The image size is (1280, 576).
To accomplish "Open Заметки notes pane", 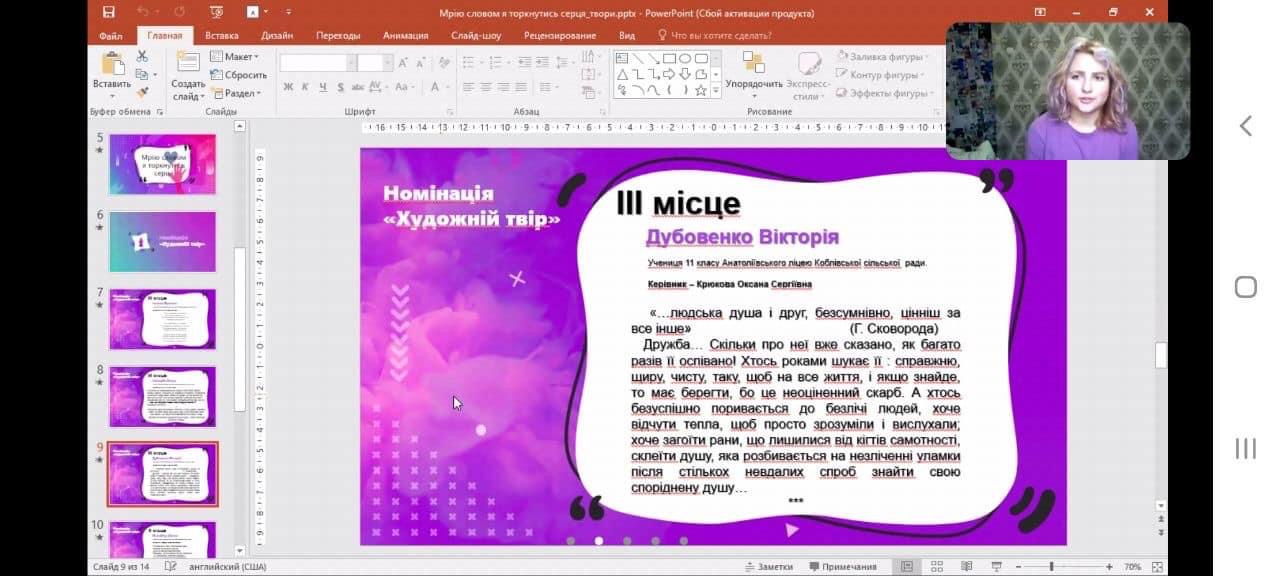I will [768, 567].
